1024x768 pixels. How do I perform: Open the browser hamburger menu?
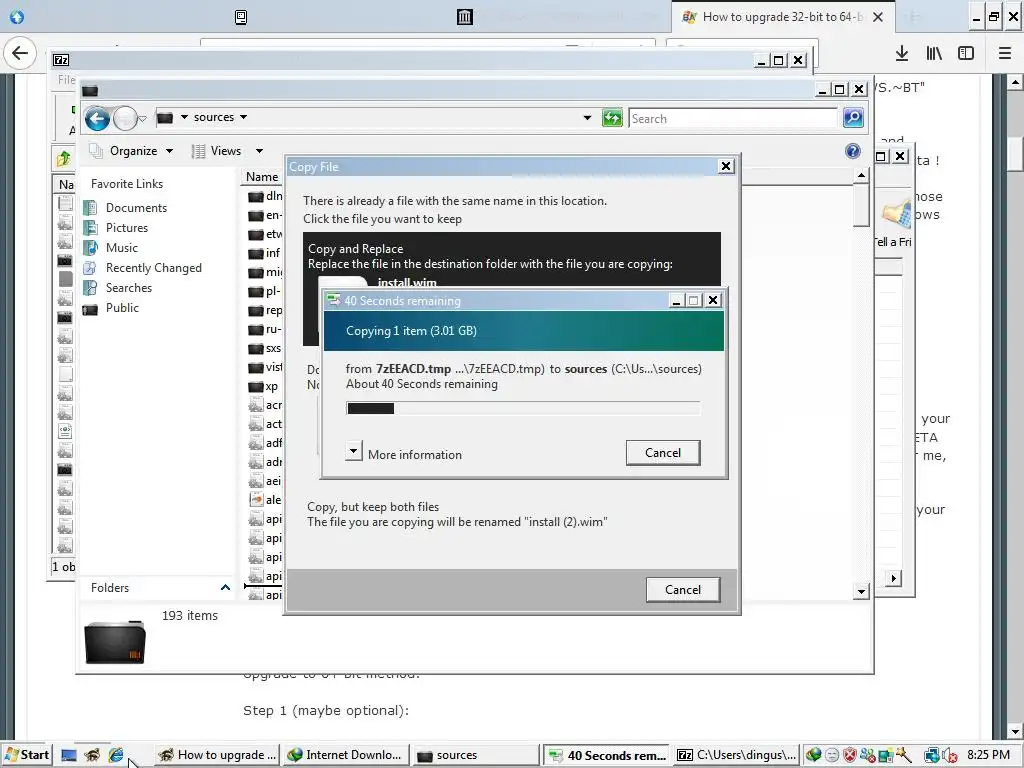1005,54
